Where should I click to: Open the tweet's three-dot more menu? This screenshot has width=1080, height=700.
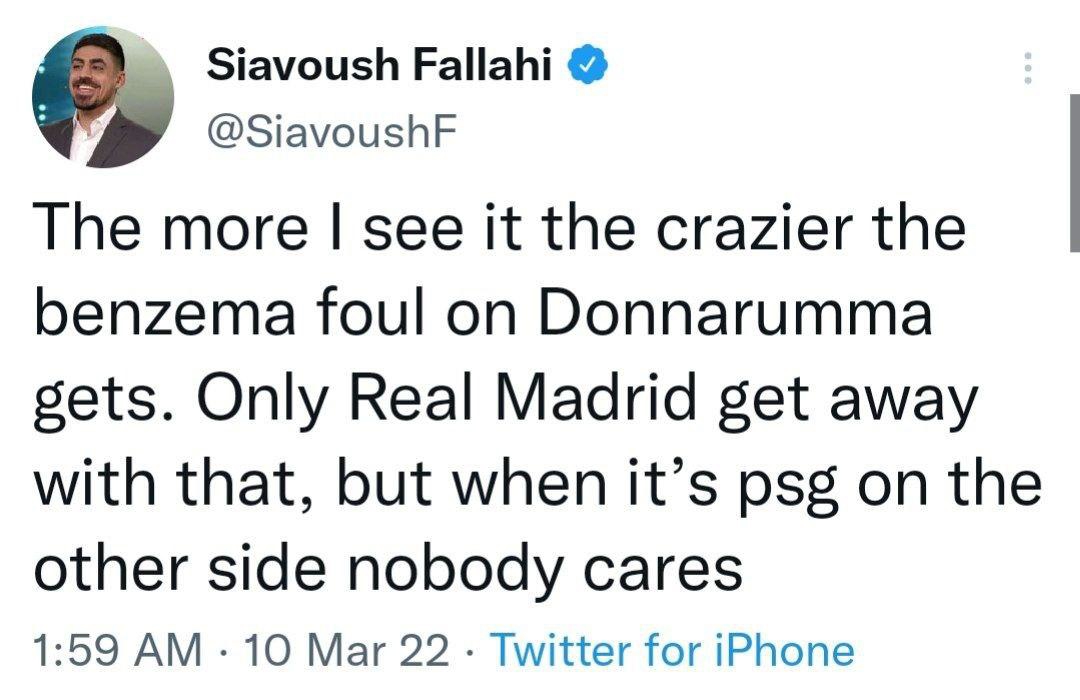click(x=1025, y=68)
